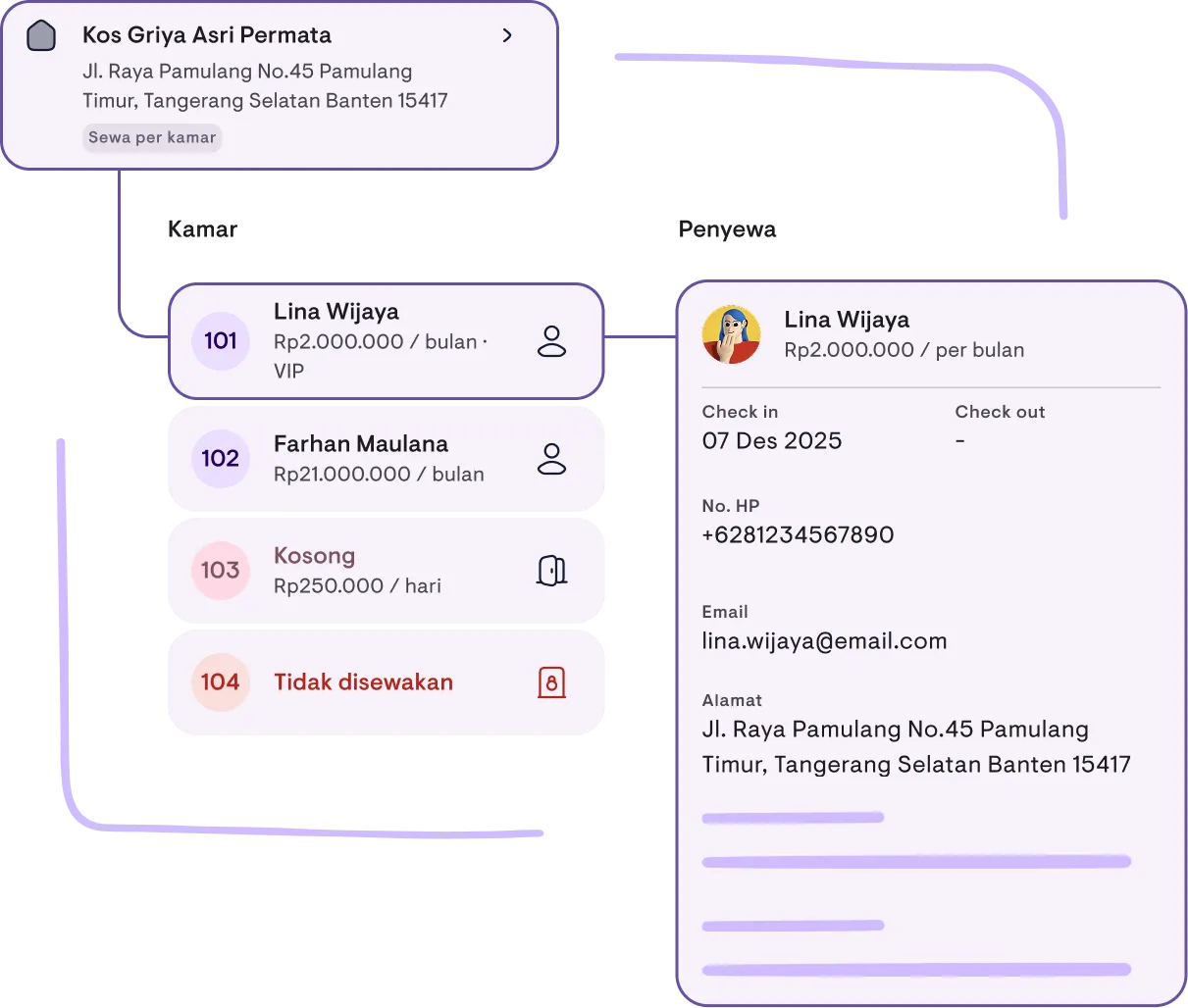Select the Kosong room row
Image resolution: width=1188 pixels, height=1008 pixels.
[x=387, y=571]
